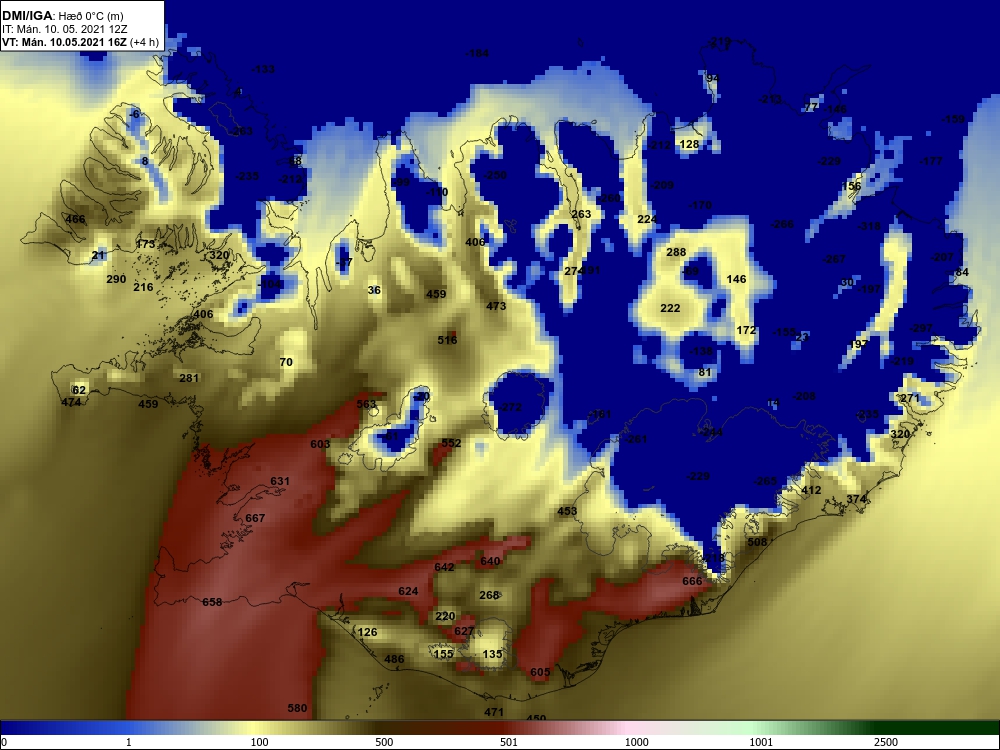
Task: Click the legend label '1000'
Action: point(636,742)
